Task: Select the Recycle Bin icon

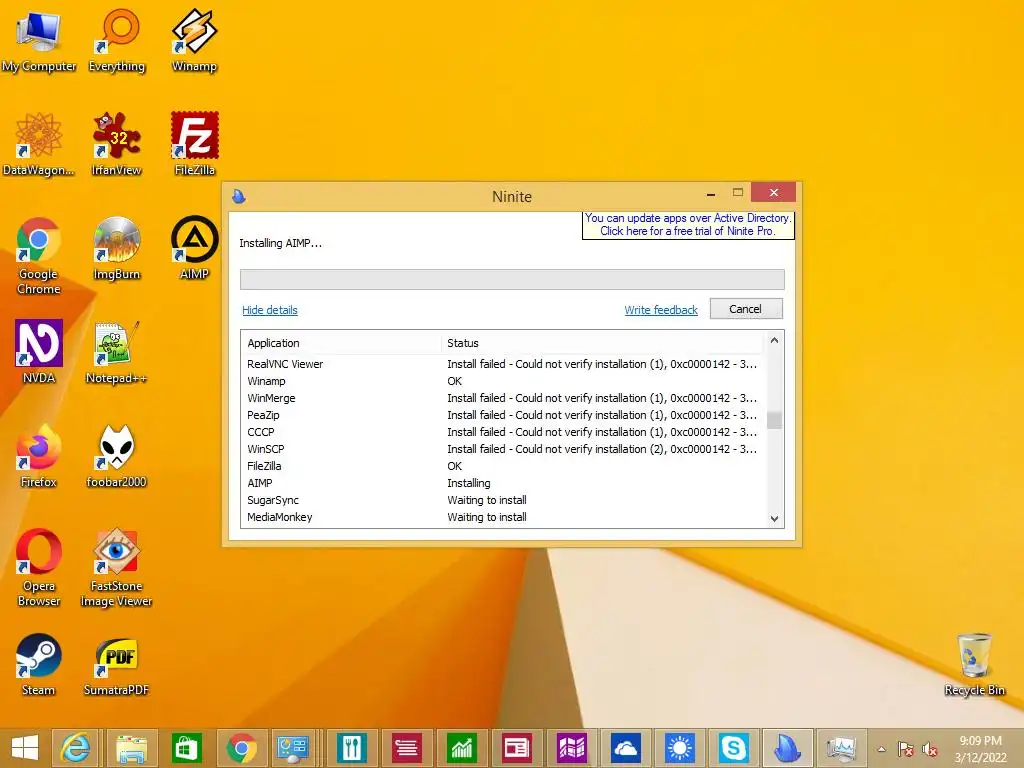Action: (975, 665)
